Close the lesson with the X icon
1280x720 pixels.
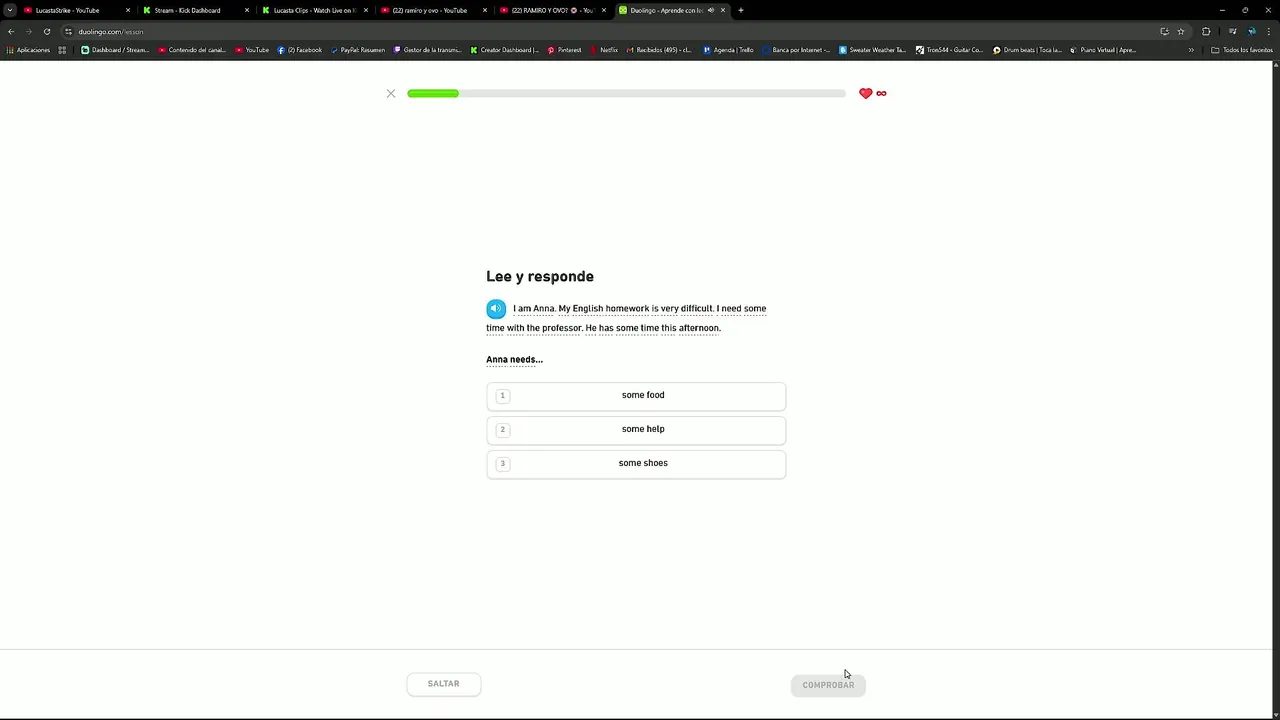[x=391, y=94]
